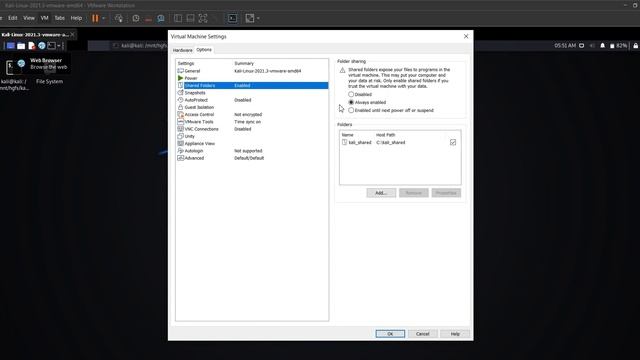This screenshot has height=360, width=640.
Task: Launch the web browser globe in Kali panel
Action: point(42,46)
